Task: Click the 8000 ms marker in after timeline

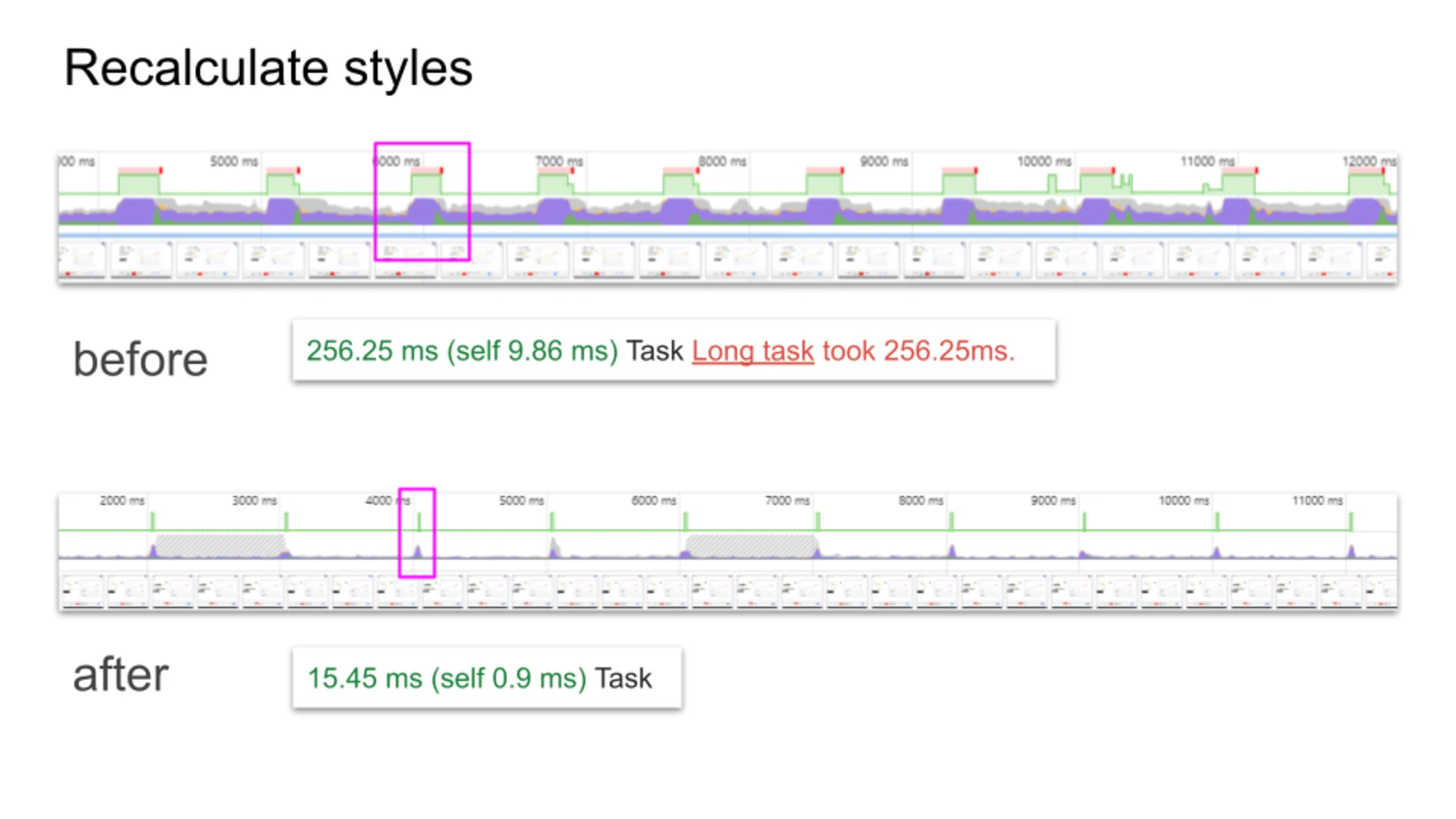Action: click(920, 500)
